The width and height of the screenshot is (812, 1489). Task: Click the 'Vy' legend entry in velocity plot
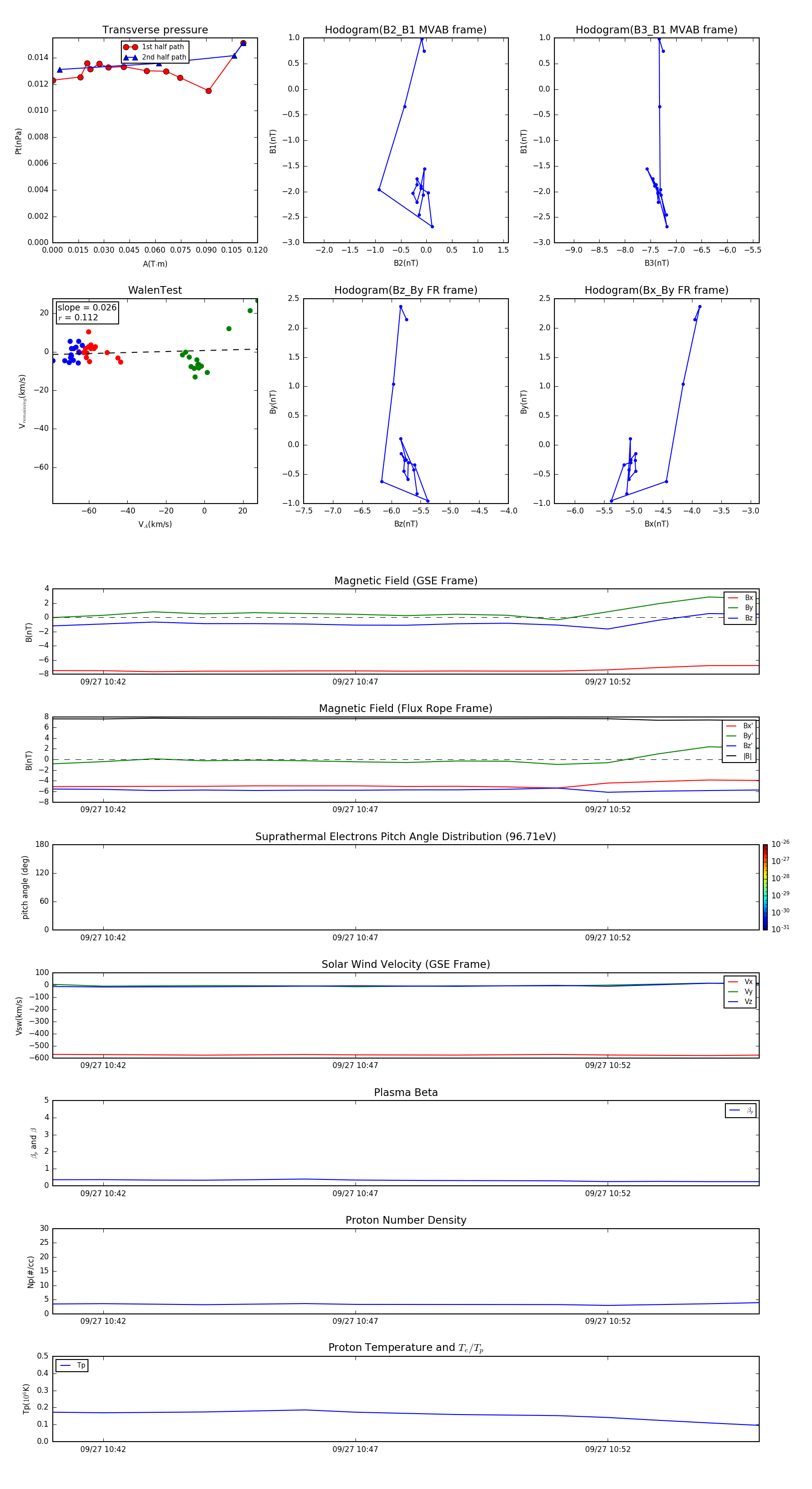coord(740,992)
